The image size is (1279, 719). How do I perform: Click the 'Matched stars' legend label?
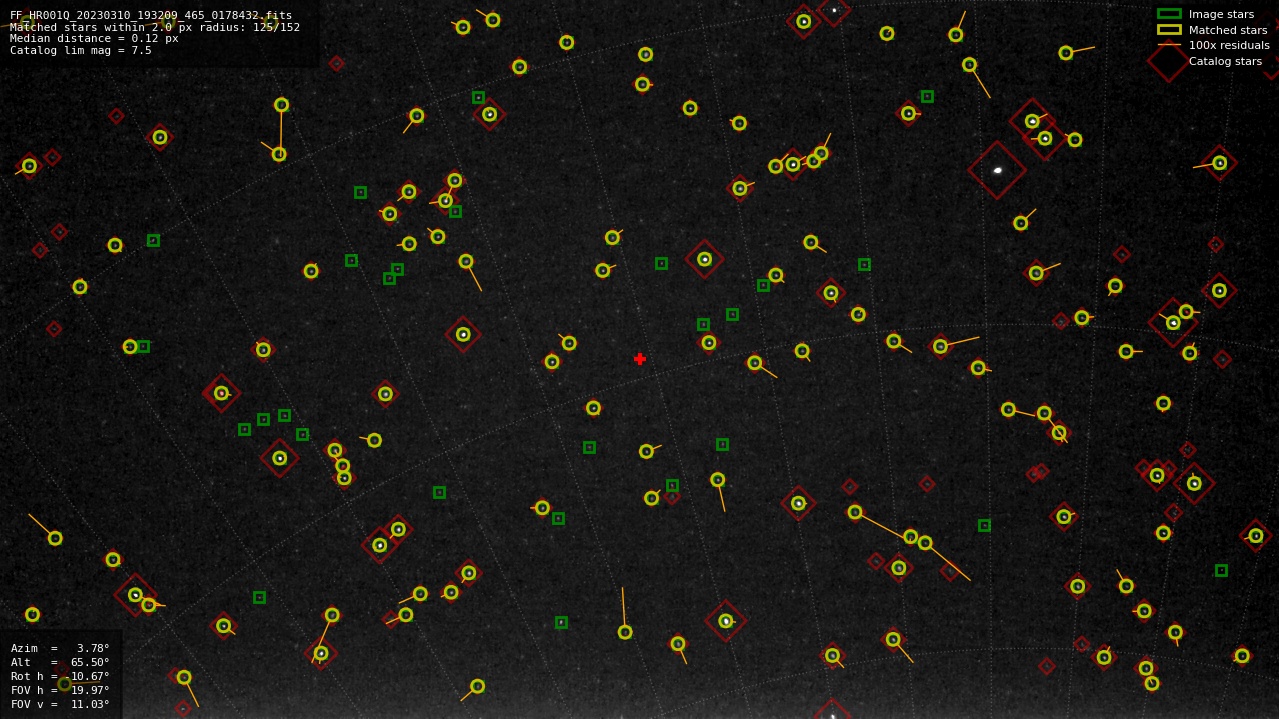(x=1228, y=30)
